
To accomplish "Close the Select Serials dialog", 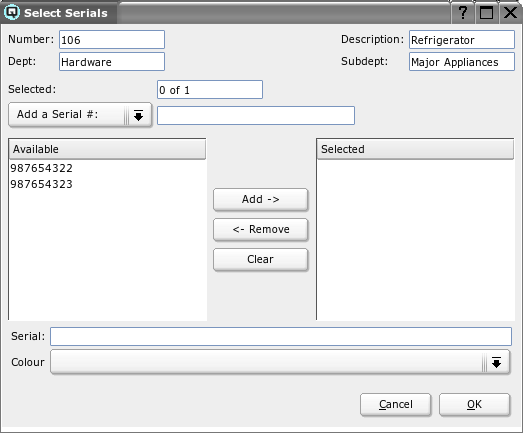I will [x=510, y=13].
